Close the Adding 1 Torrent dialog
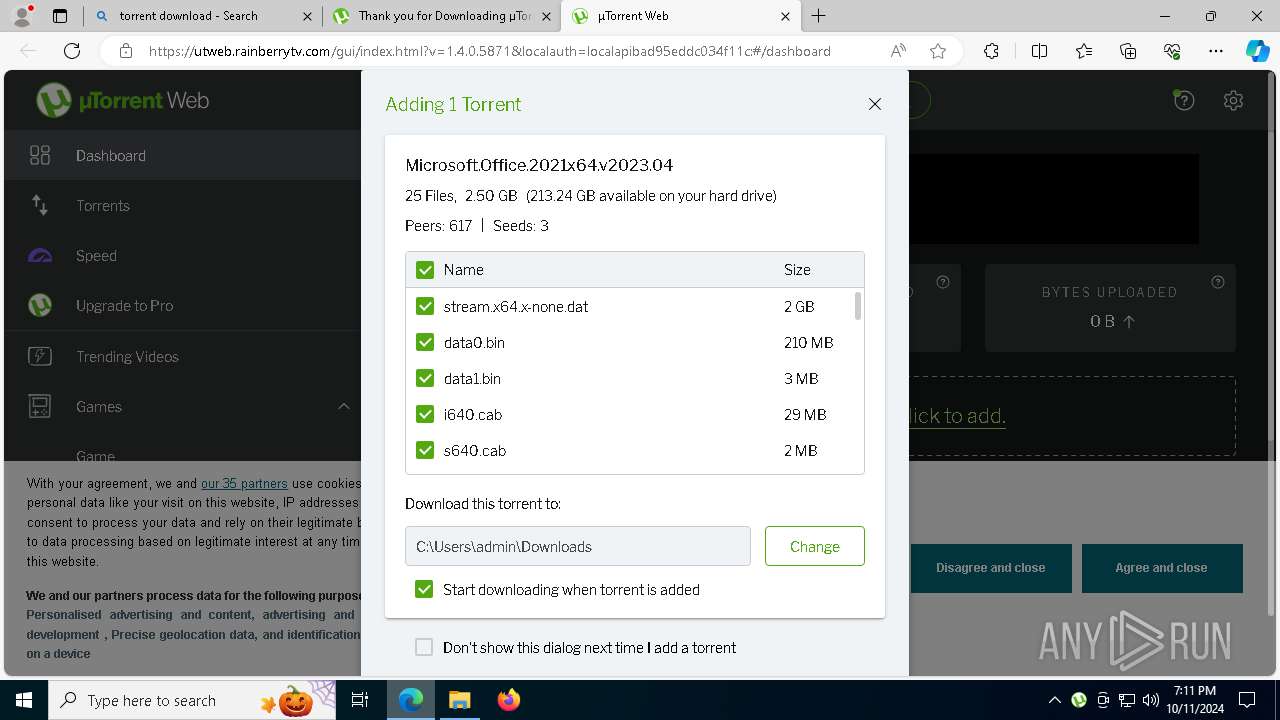1280x720 pixels. pyautogui.click(x=875, y=104)
